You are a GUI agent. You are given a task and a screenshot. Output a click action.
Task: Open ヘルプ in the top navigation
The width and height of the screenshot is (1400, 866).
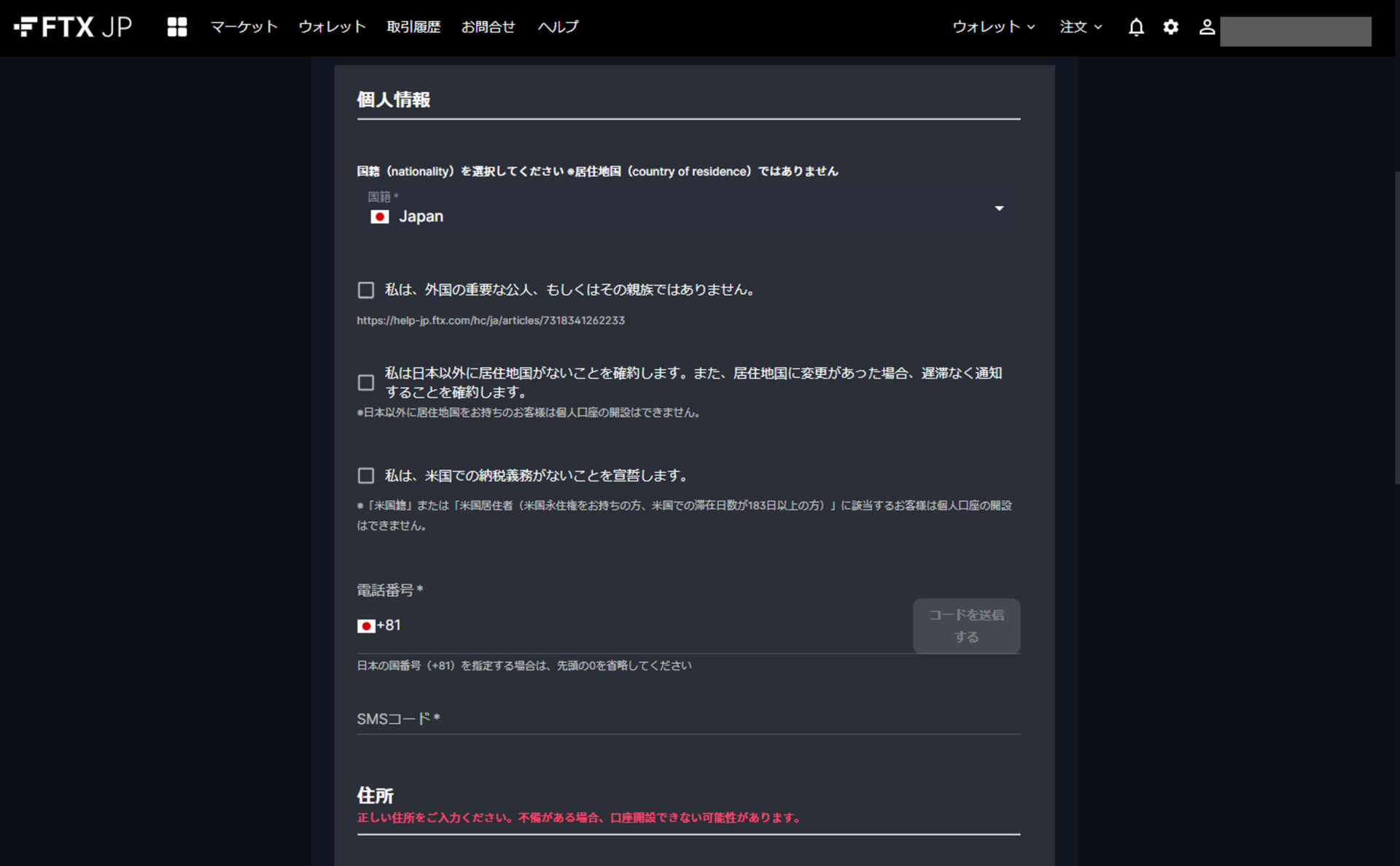tap(558, 27)
